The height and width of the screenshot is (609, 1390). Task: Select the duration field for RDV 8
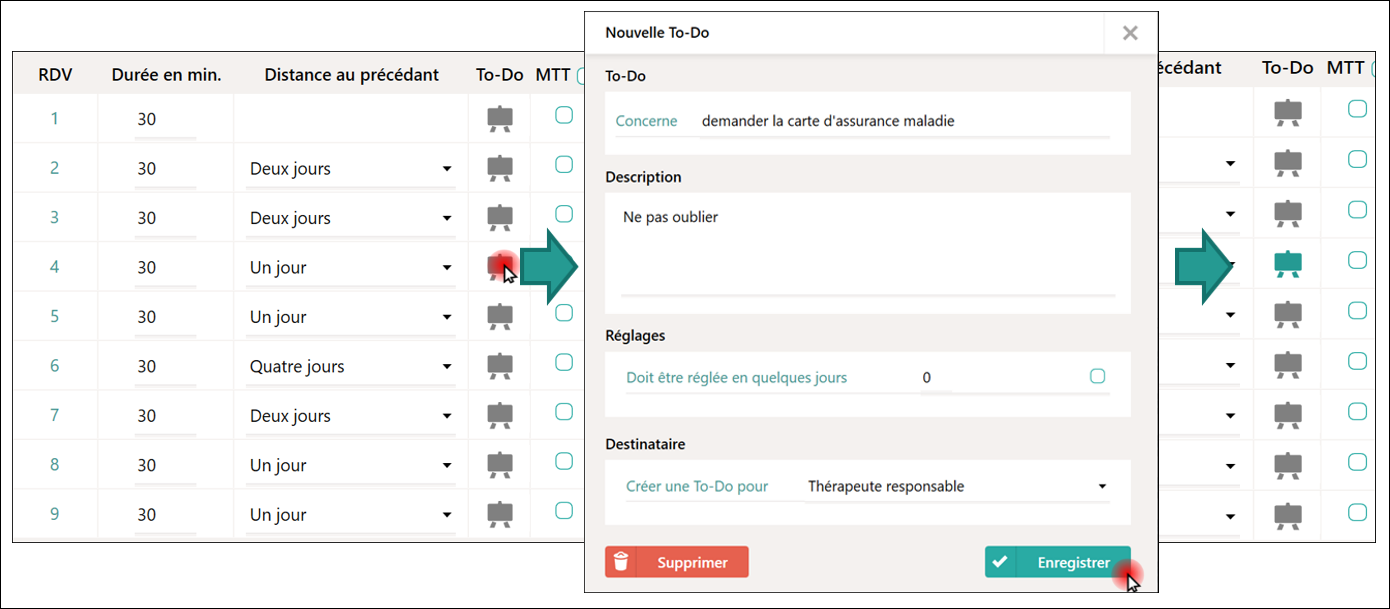click(165, 465)
